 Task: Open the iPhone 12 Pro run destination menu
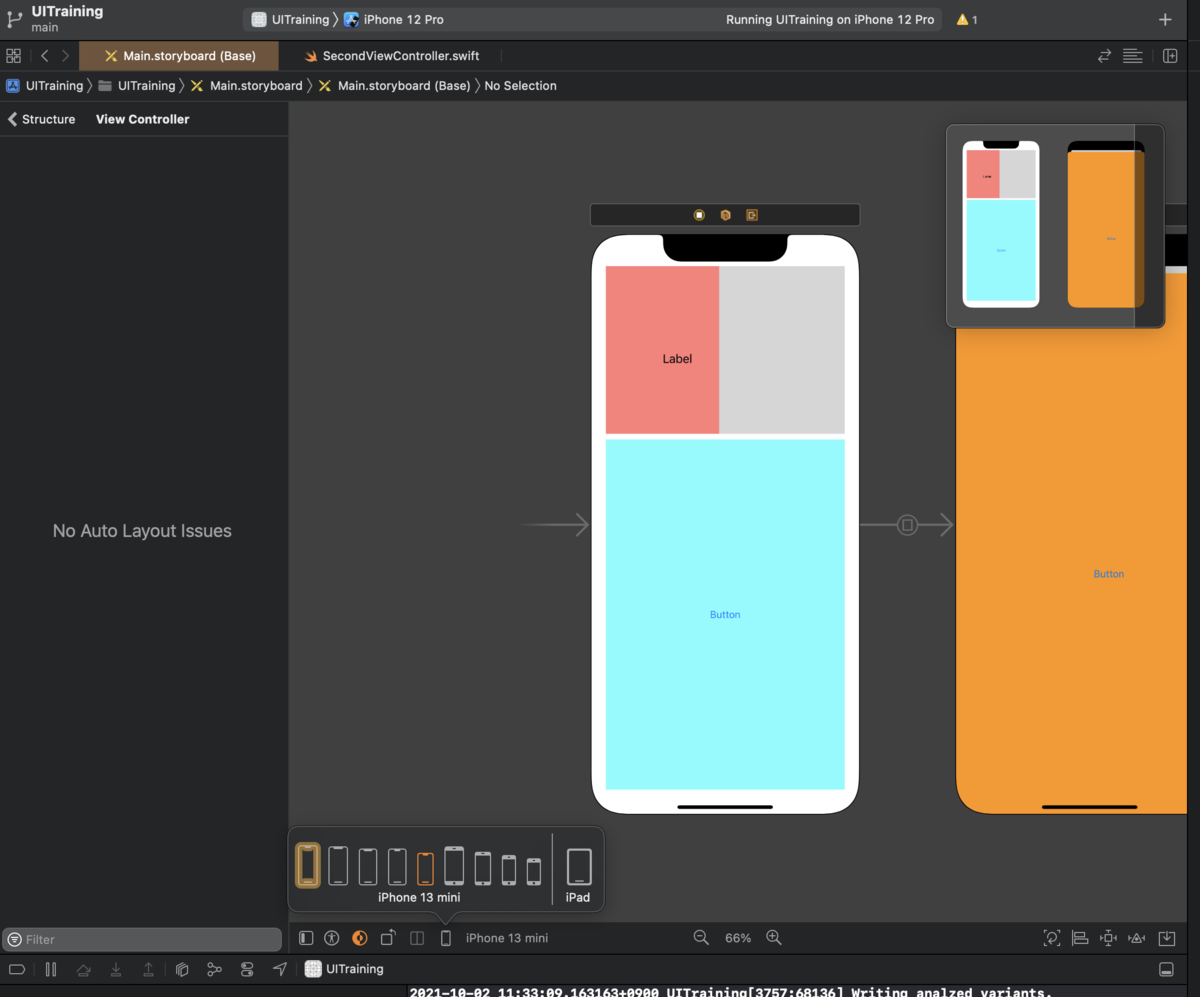point(394,20)
